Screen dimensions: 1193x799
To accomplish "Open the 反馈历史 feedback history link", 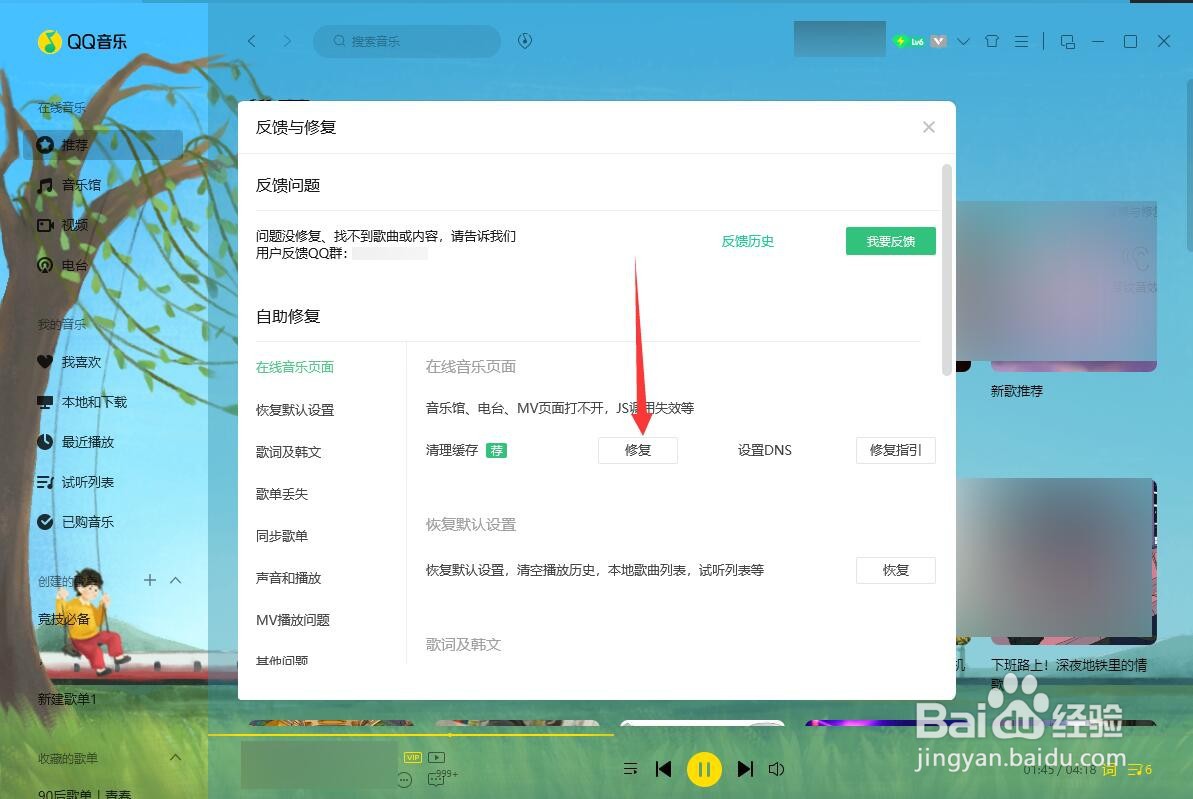I will 747,241.
